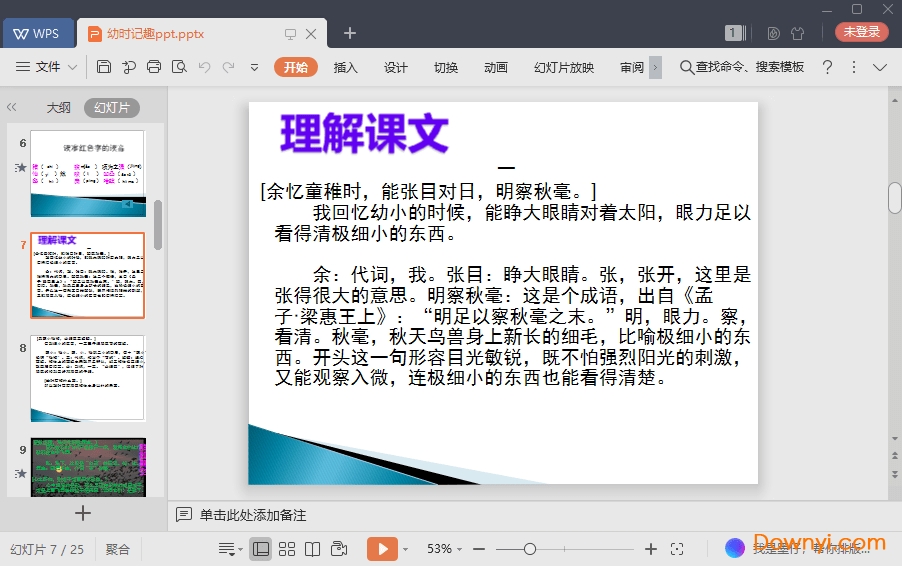This screenshot has height=566, width=902.
Task: Open Print Preview from quick toolbar
Action: pyautogui.click(x=179, y=67)
